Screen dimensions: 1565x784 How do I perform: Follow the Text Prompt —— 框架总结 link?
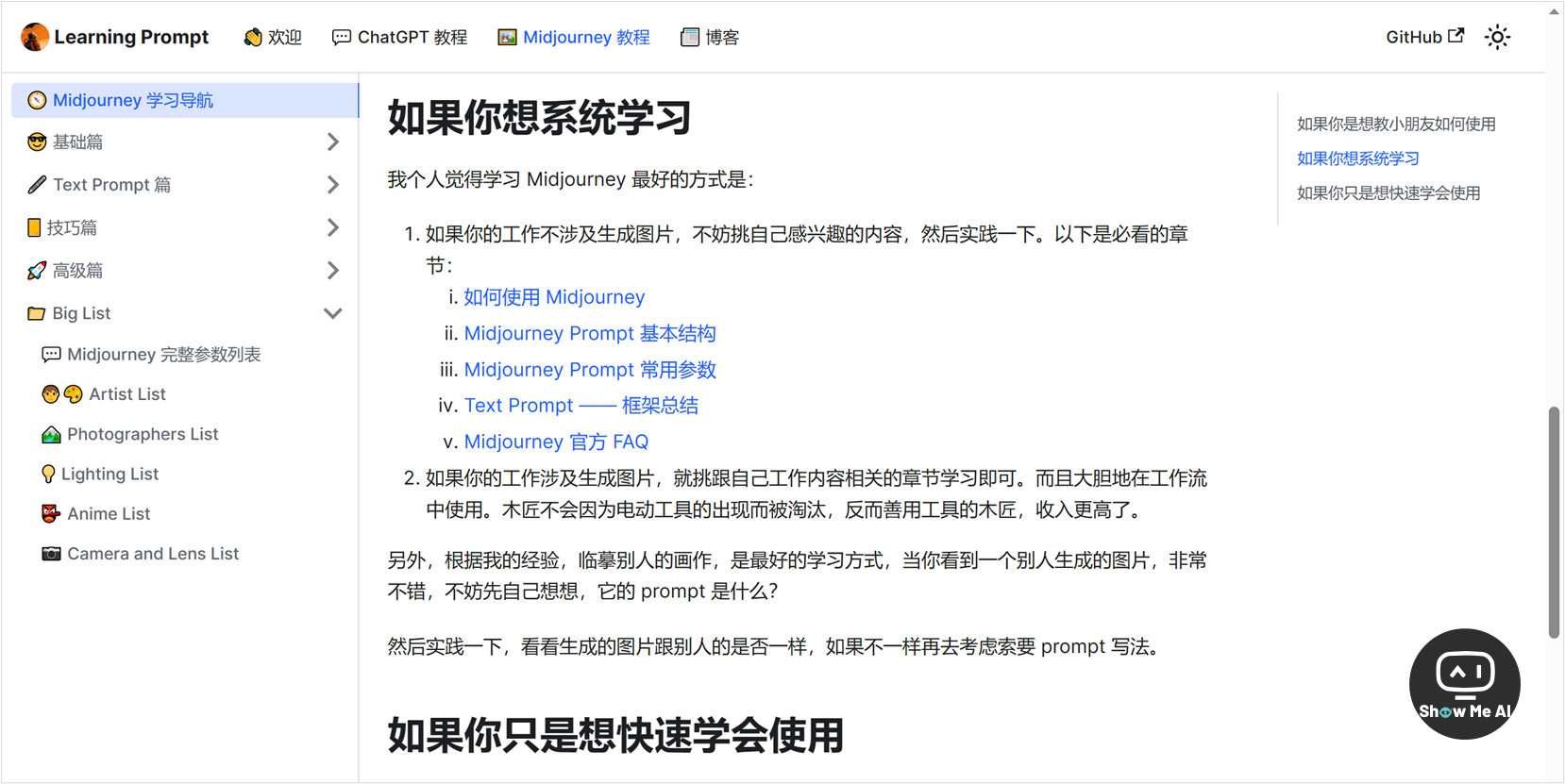[581, 406]
